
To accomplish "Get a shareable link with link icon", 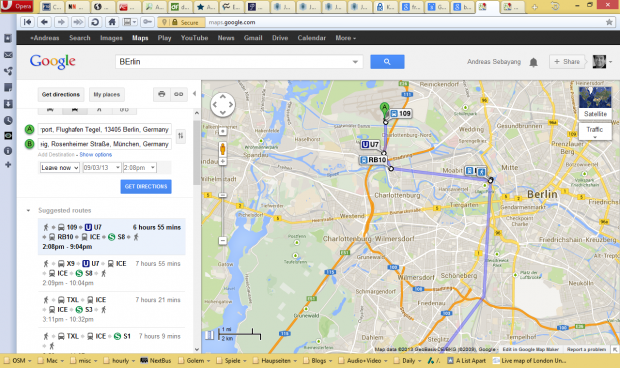I will 178,94.
